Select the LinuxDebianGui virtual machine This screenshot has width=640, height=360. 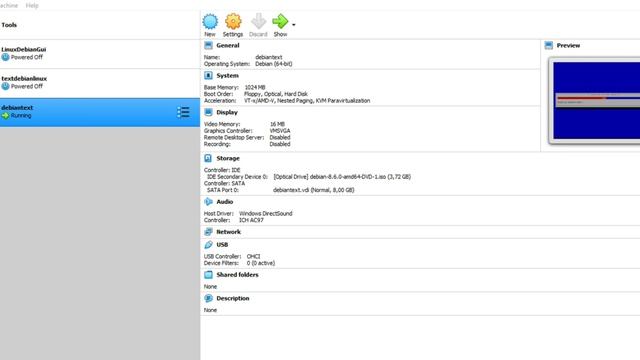tap(100, 53)
